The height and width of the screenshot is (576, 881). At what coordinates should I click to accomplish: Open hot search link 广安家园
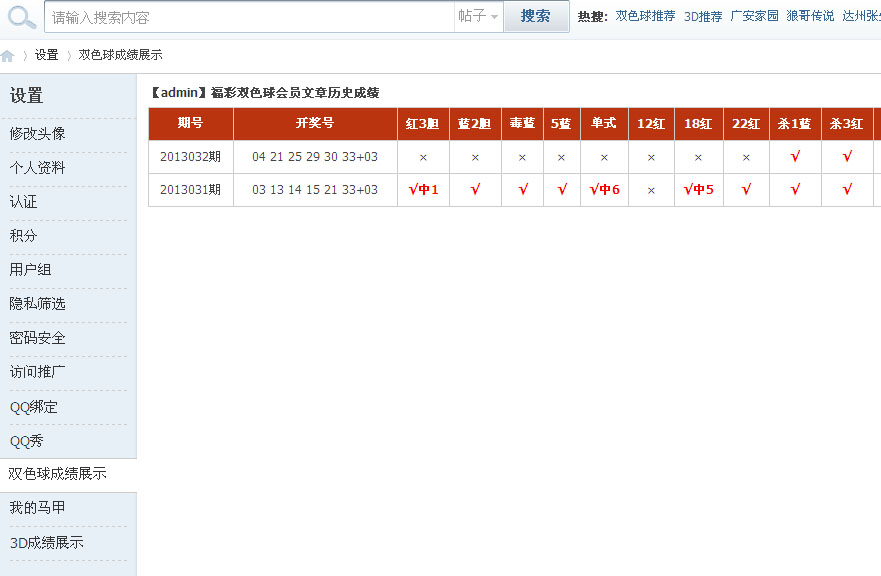(x=754, y=16)
